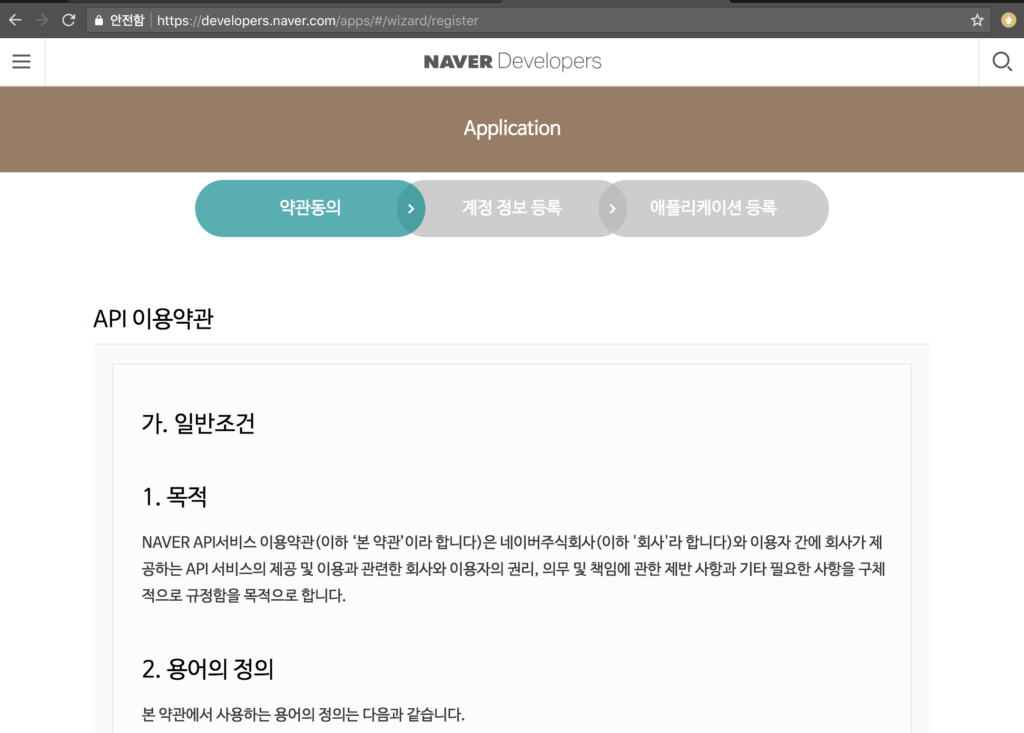Click the secure lock icon in address bar
Image resolution: width=1024 pixels, height=733 pixels.
(99, 20)
